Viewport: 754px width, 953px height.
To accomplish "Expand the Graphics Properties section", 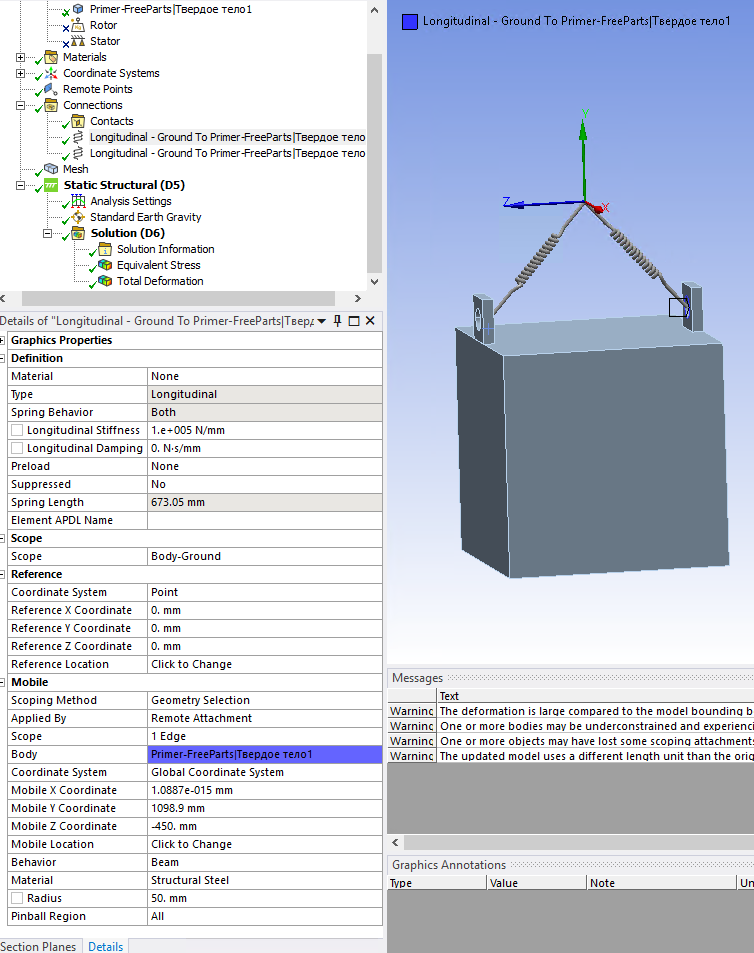I will tap(2, 340).
